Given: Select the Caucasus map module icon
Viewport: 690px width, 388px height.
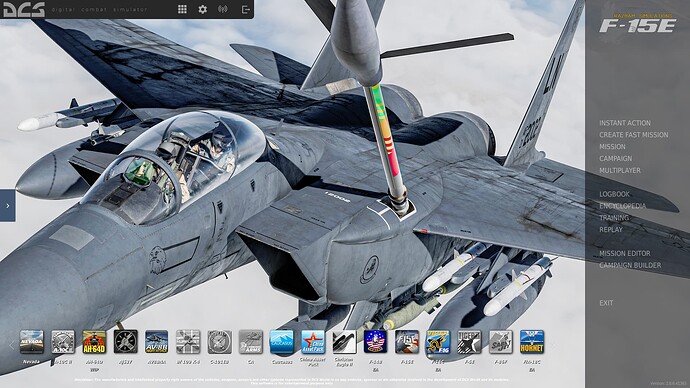Looking at the screenshot, I should click(282, 342).
